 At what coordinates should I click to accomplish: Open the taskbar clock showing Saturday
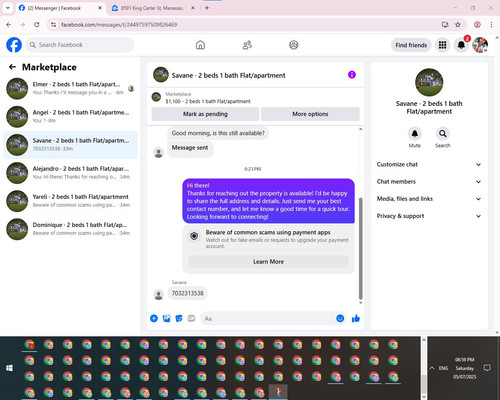coord(465,368)
